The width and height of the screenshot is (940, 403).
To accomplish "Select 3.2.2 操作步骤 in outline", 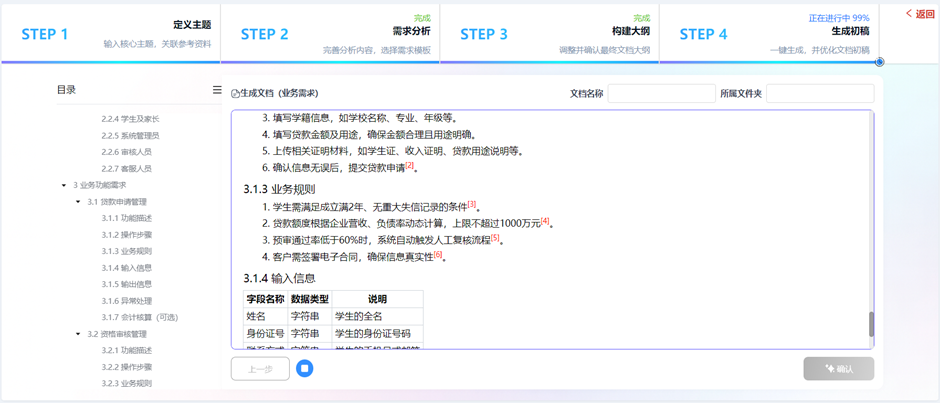I will click(x=126, y=367).
